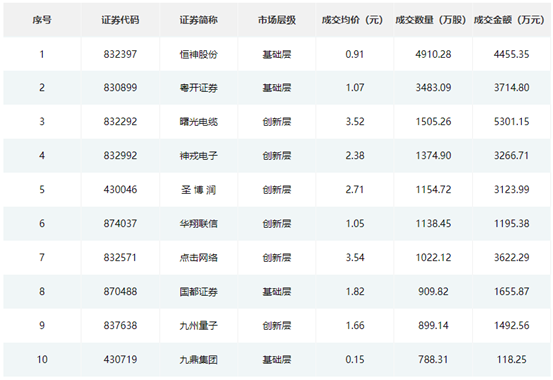Click amount value 3123.99
This screenshot has height=380, width=553.
point(512,190)
